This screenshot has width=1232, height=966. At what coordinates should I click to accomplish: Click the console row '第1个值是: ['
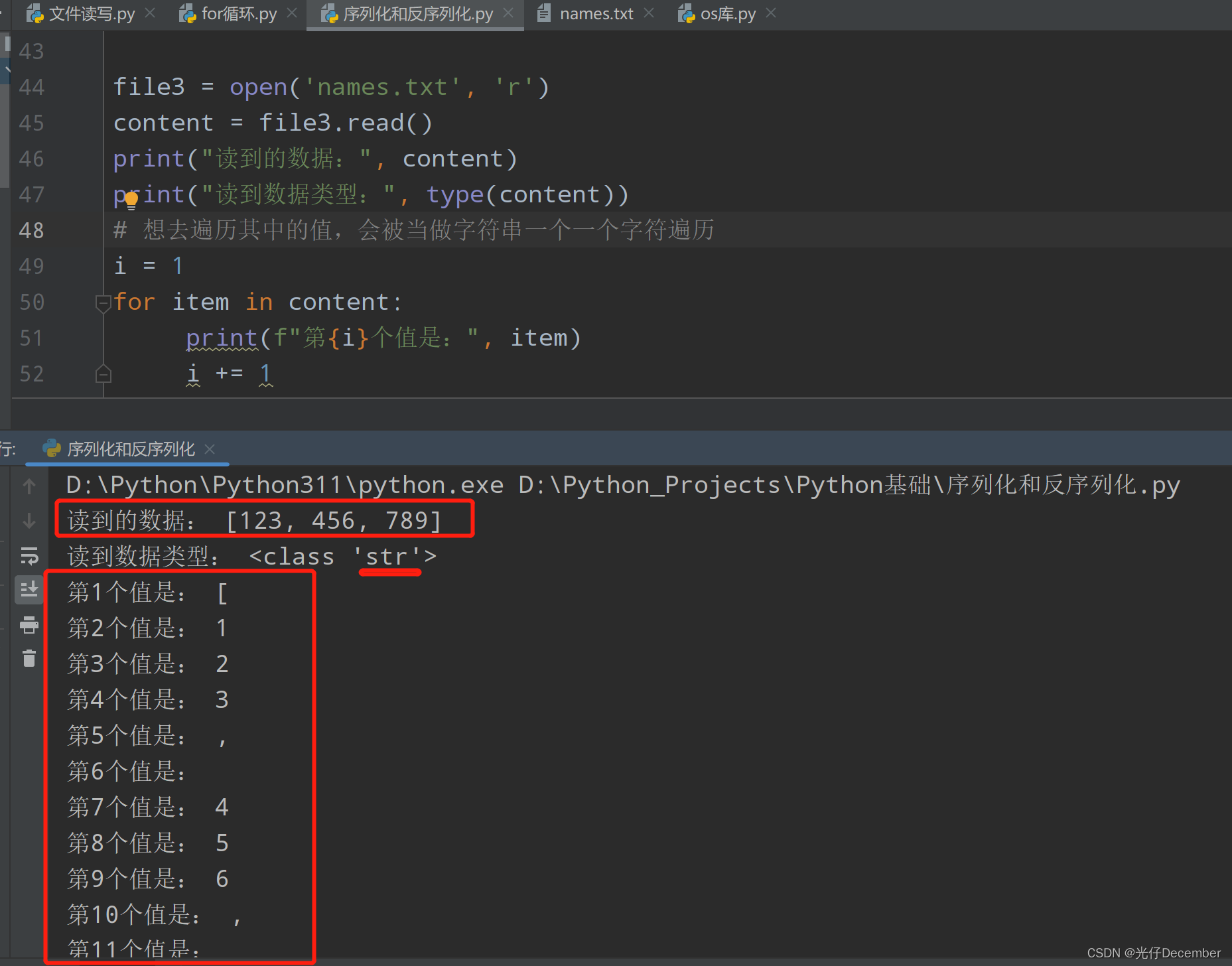click(x=148, y=592)
